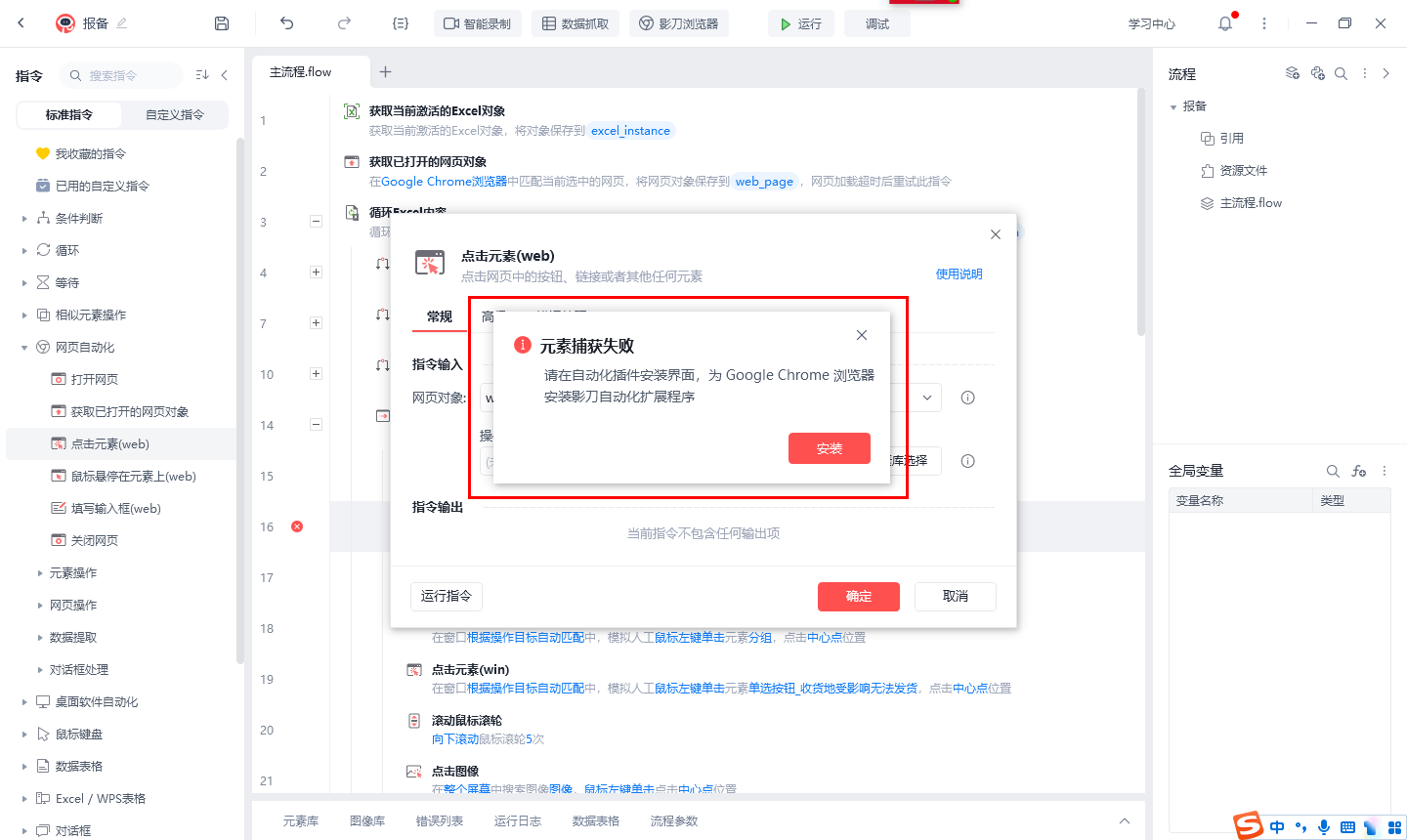Open the 错误列表 bottom tab
The image size is (1407, 840).
click(x=440, y=820)
